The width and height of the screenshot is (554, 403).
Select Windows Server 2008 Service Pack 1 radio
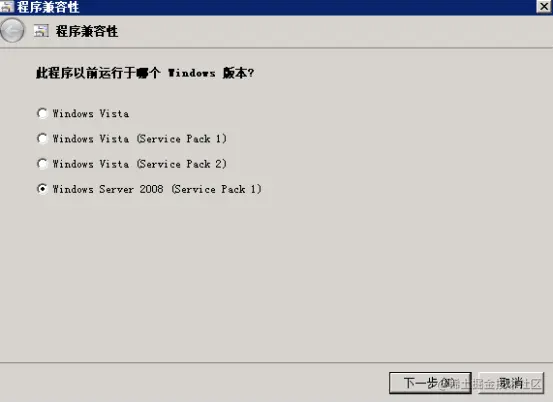pyautogui.click(x=42, y=189)
